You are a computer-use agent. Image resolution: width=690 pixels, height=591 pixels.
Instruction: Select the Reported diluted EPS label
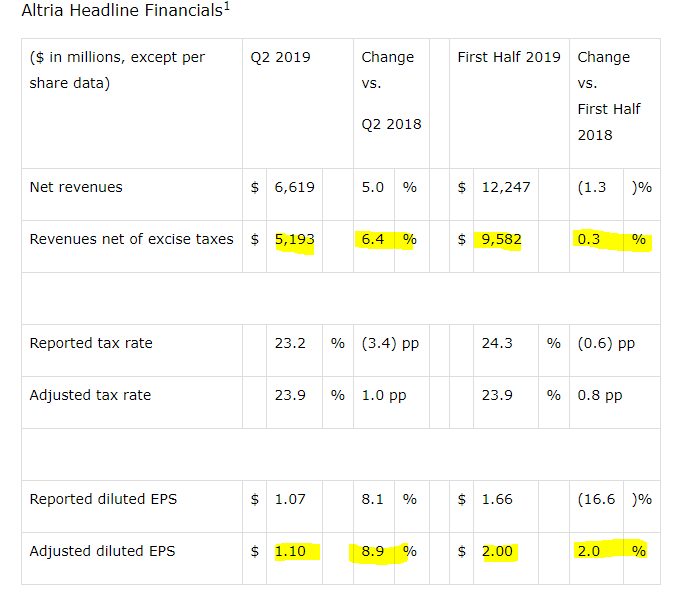[x=103, y=499]
